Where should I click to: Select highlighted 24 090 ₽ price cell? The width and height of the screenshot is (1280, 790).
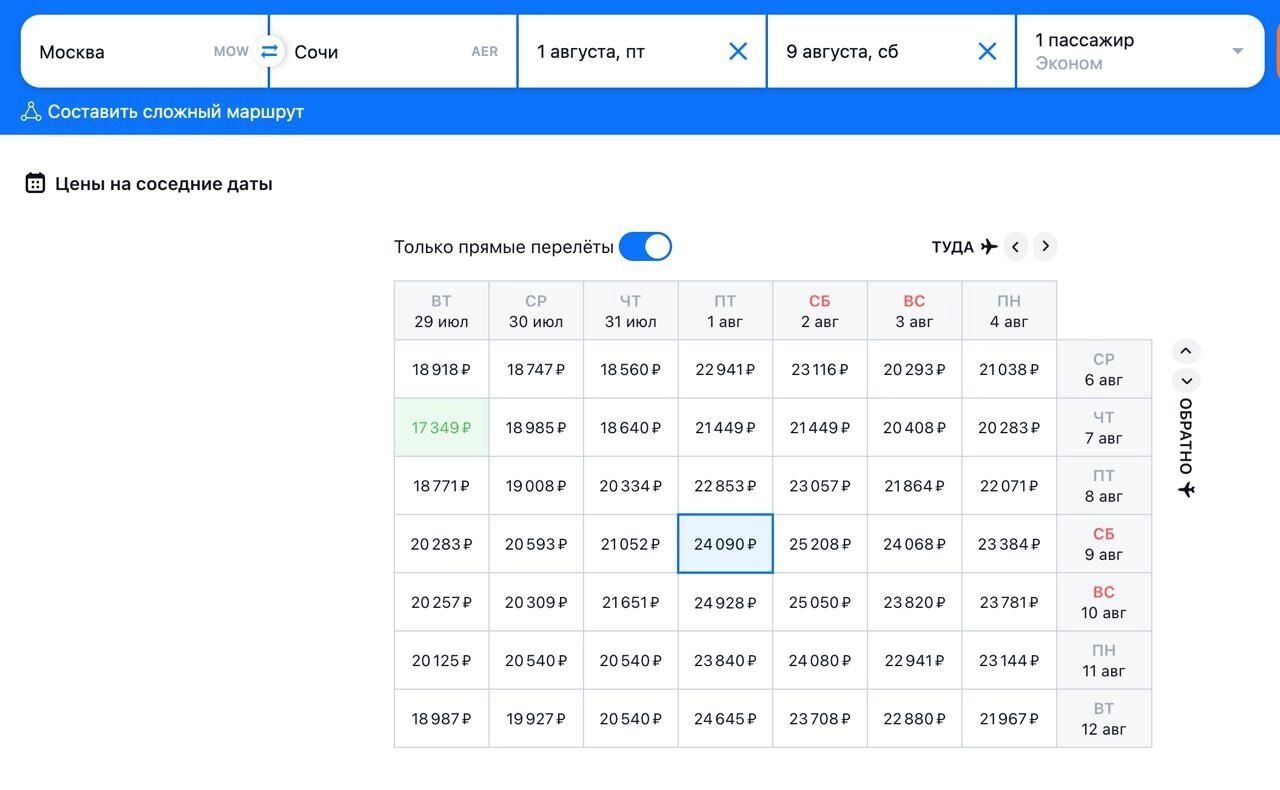pos(725,544)
